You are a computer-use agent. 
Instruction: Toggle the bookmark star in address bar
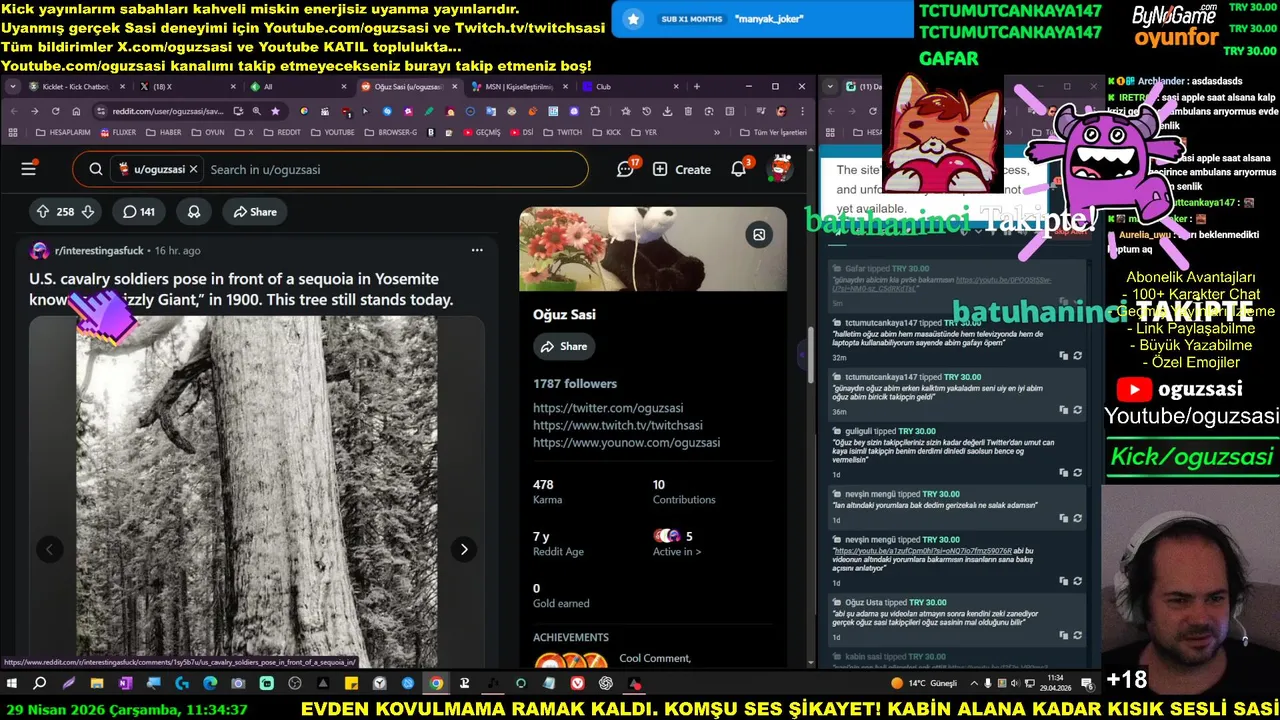click(x=275, y=111)
